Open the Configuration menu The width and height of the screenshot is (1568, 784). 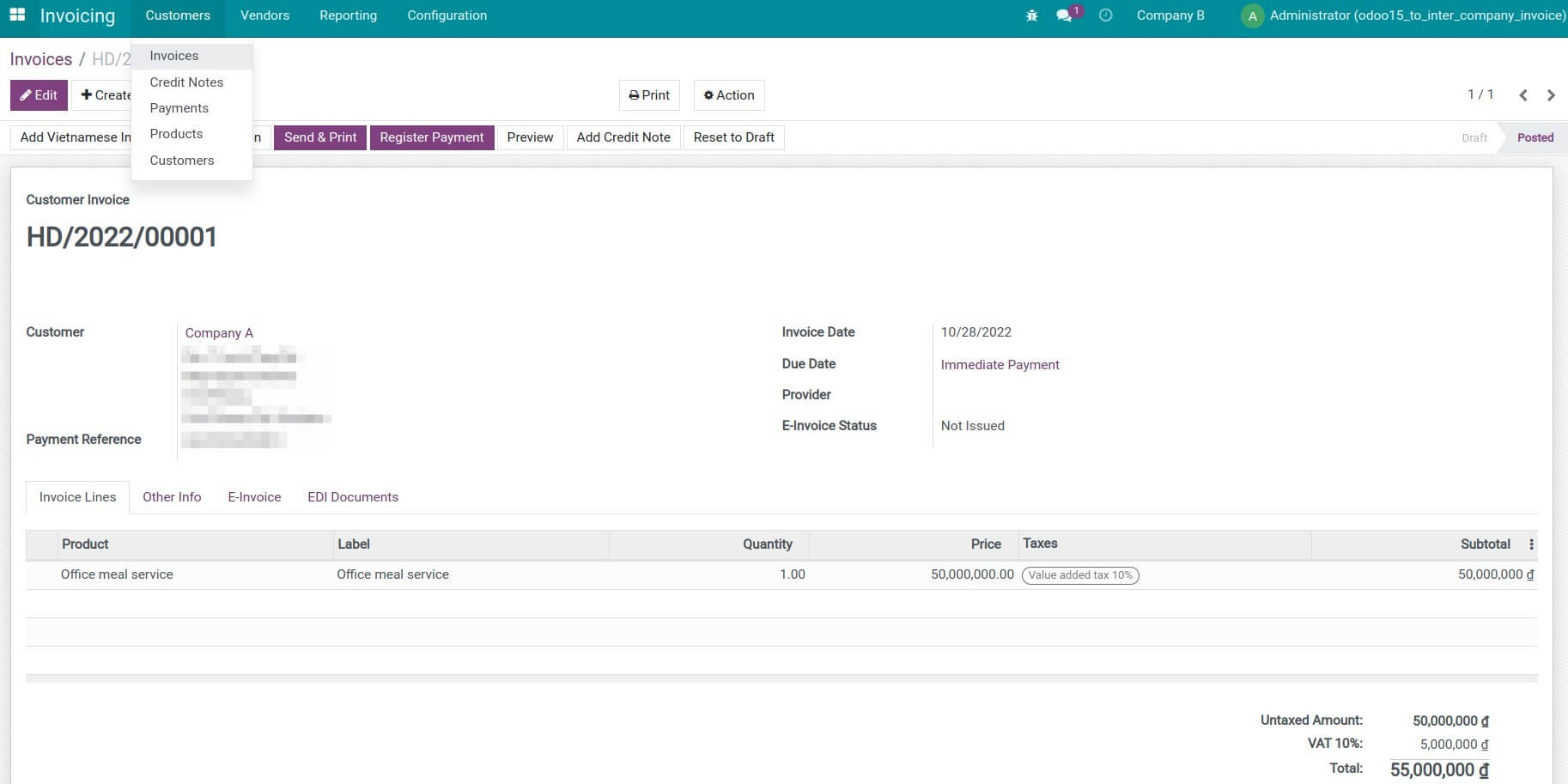coord(447,15)
